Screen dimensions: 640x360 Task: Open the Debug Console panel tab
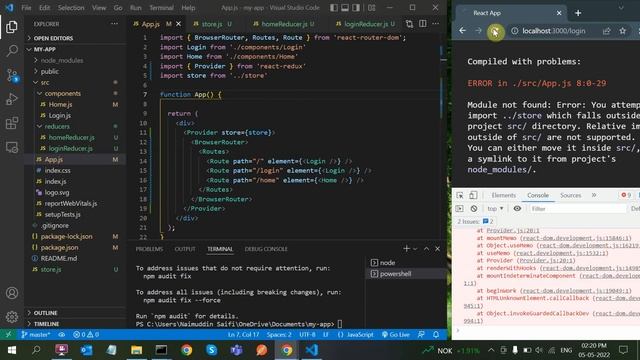coord(266,249)
